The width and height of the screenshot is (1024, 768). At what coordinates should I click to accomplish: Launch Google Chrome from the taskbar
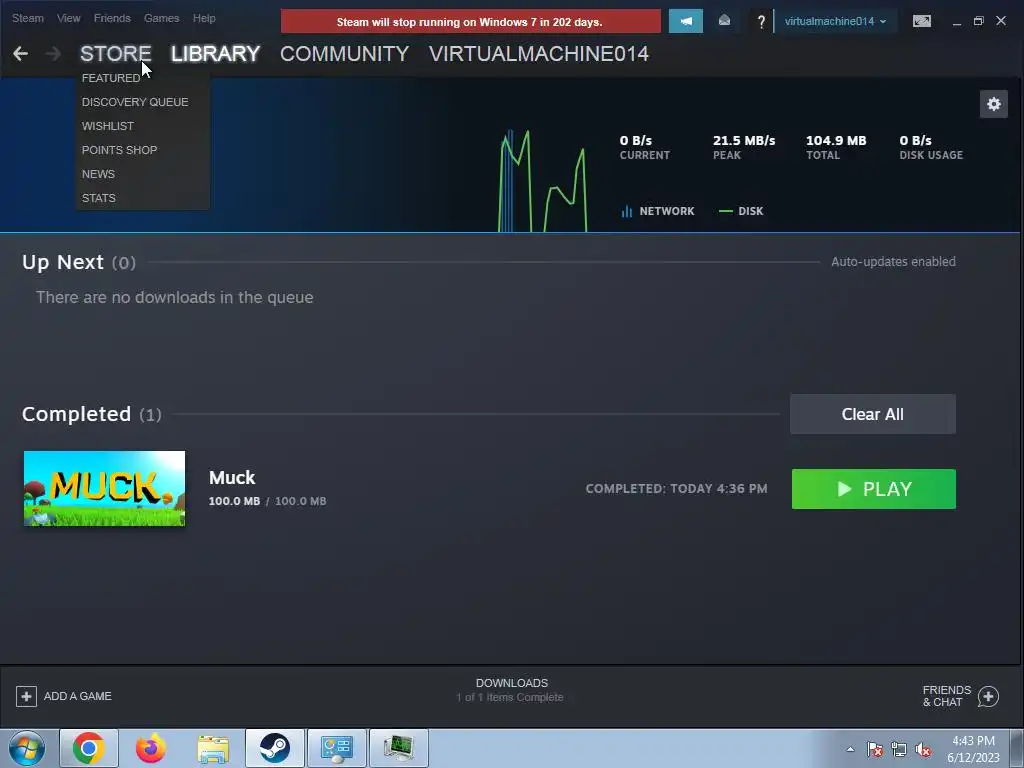click(x=89, y=748)
